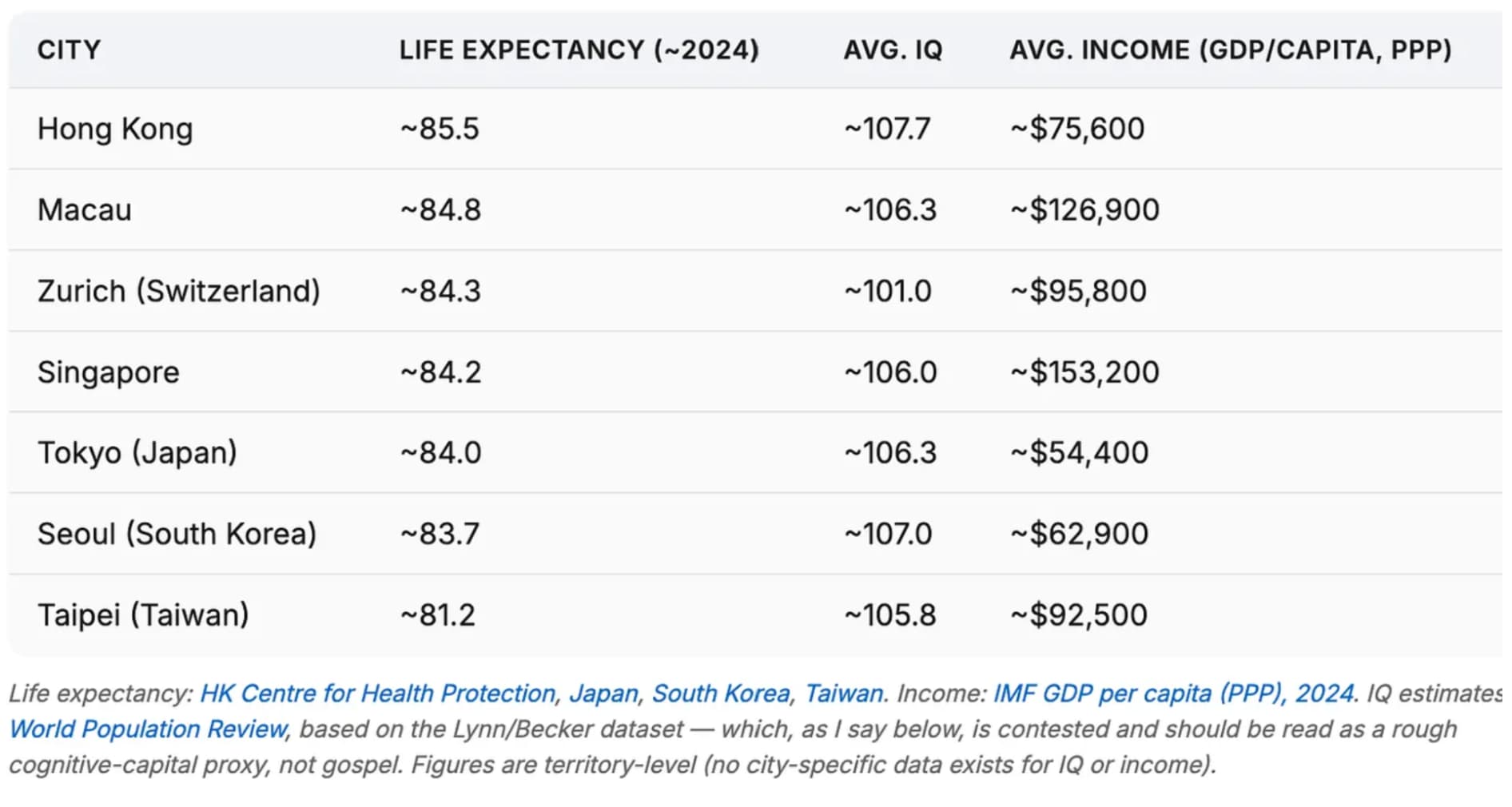Screen dimensions: 1512x807
Task: Click the AVG. IQ column header
Action: [x=893, y=50]
